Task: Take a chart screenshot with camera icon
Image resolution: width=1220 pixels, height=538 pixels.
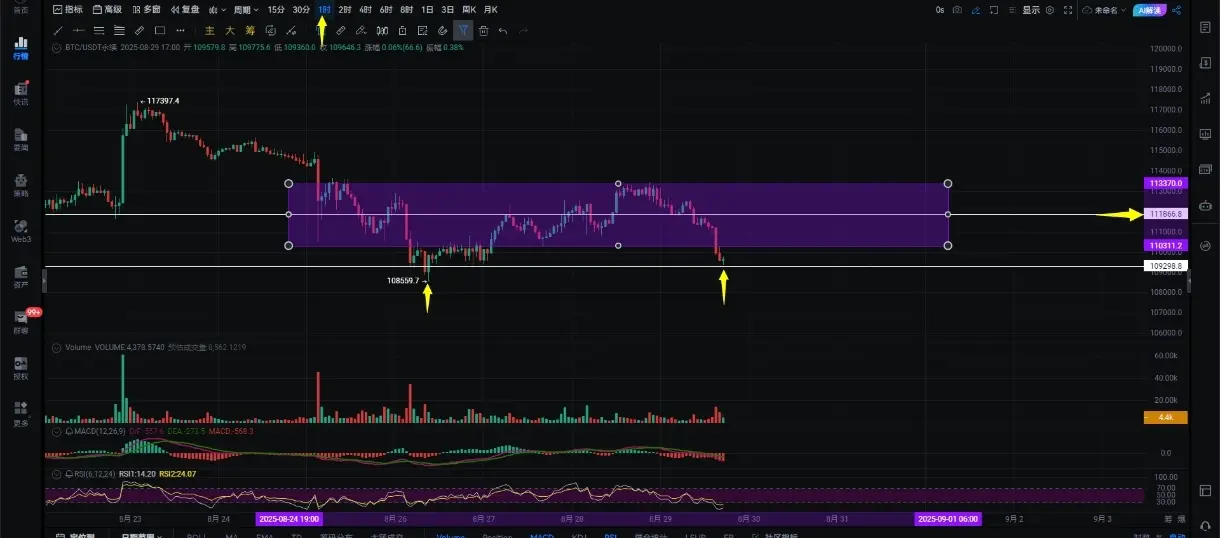Action: coord(957,10)
